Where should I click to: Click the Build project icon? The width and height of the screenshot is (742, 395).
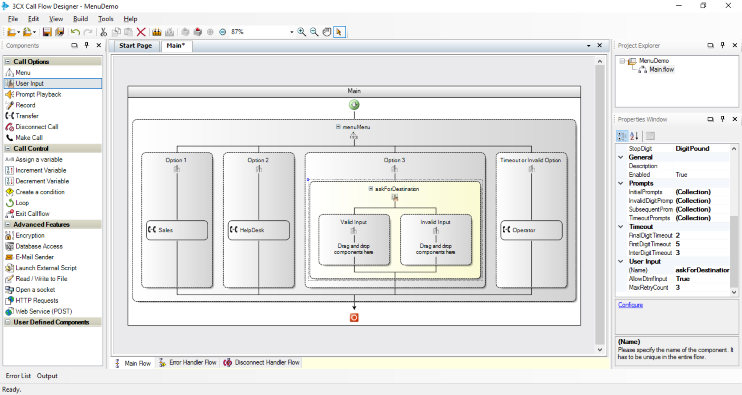pos(157,32)
